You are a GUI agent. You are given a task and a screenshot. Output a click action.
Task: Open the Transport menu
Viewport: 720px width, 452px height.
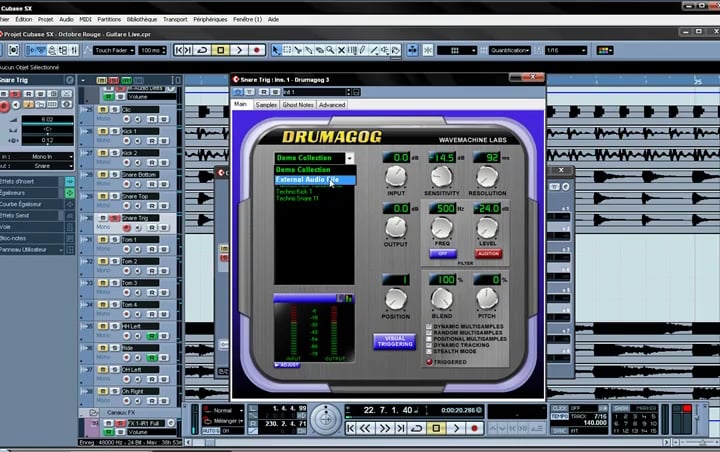click(175, 19)
